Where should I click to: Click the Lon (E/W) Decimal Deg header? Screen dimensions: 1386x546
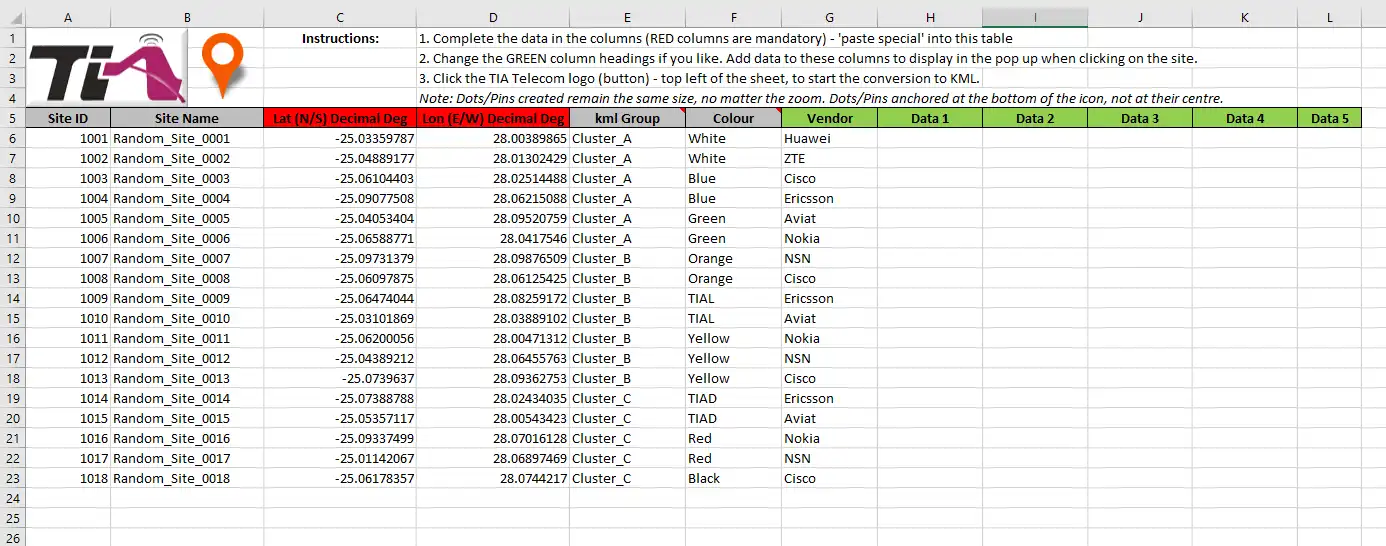(493, 118)
